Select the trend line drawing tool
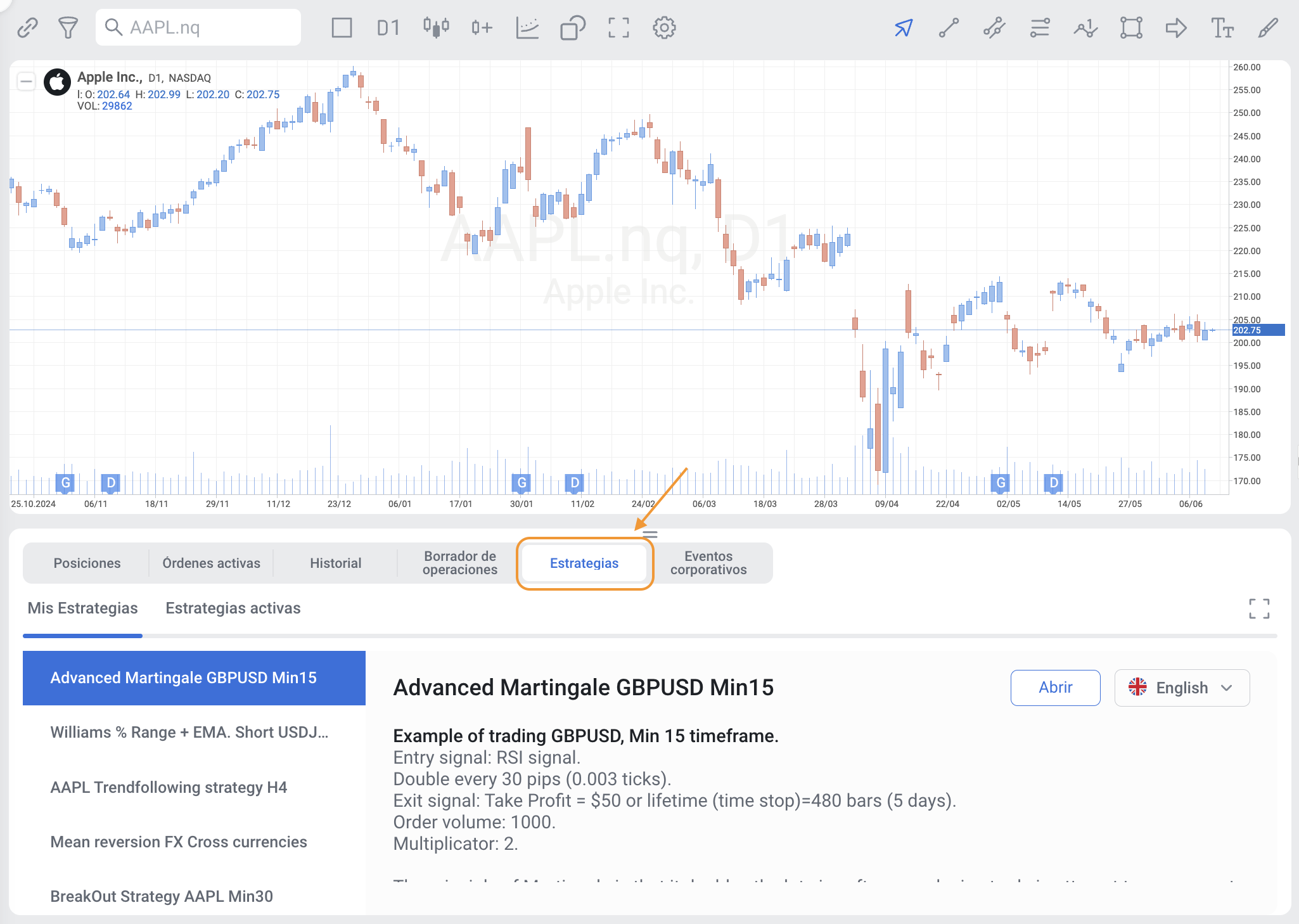Viewport: 1299px width, 924px height. (x=949, y=28)
